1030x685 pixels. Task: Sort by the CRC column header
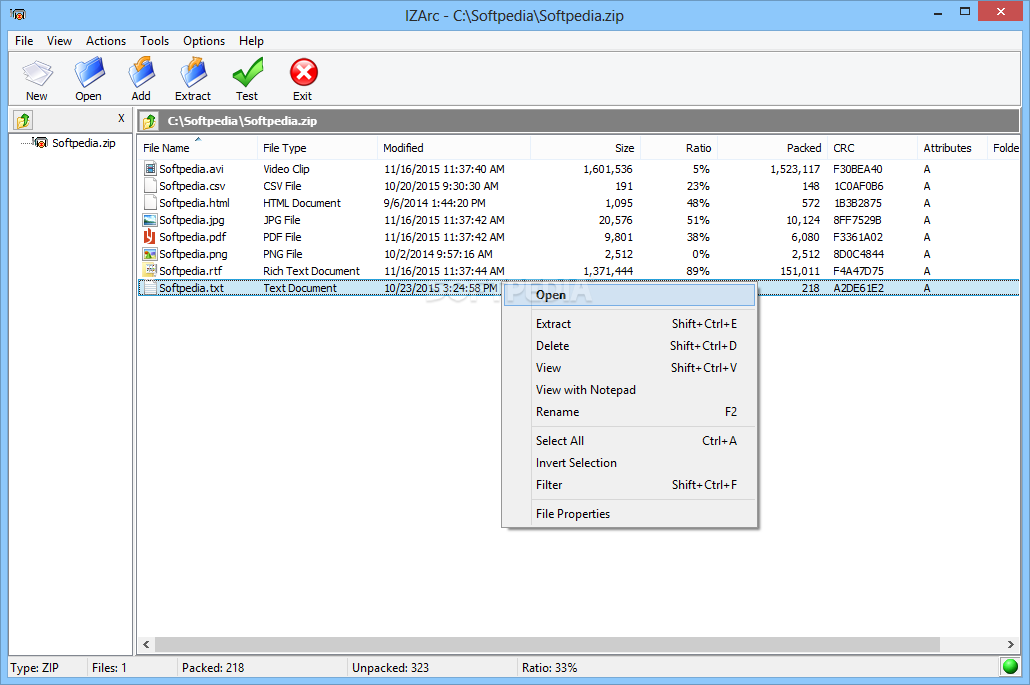point(872,148)
